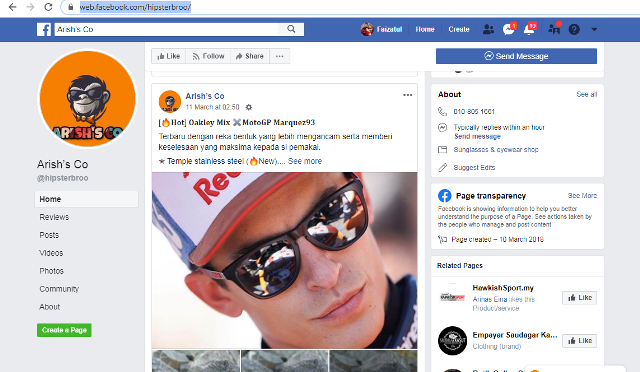The width and height of the screenshot is (640, 372).
Task: Click the Arish's Co page profile picture
Action: point(87,99)
